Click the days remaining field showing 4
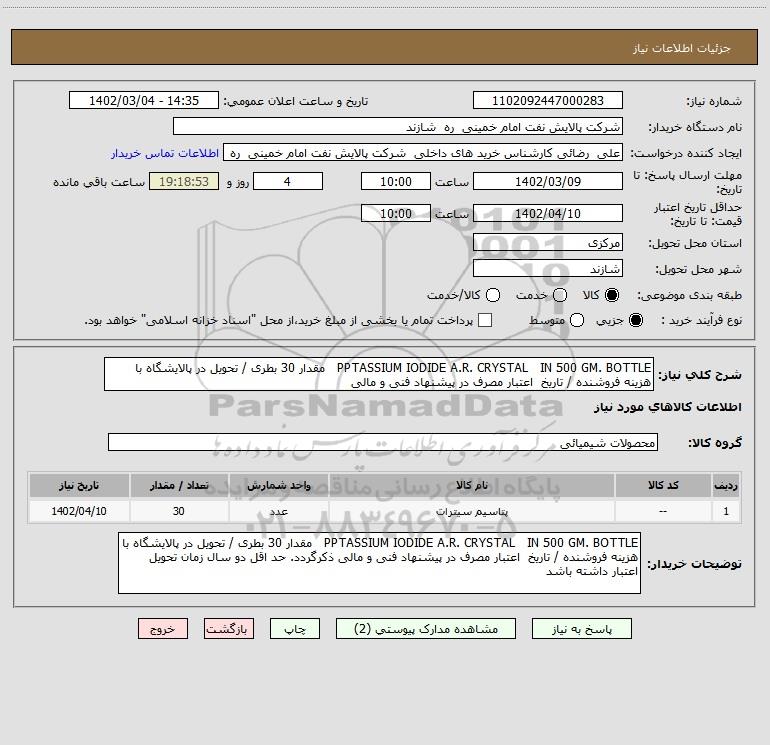Viewport: 770px width, 745px height. coord(288,181)
